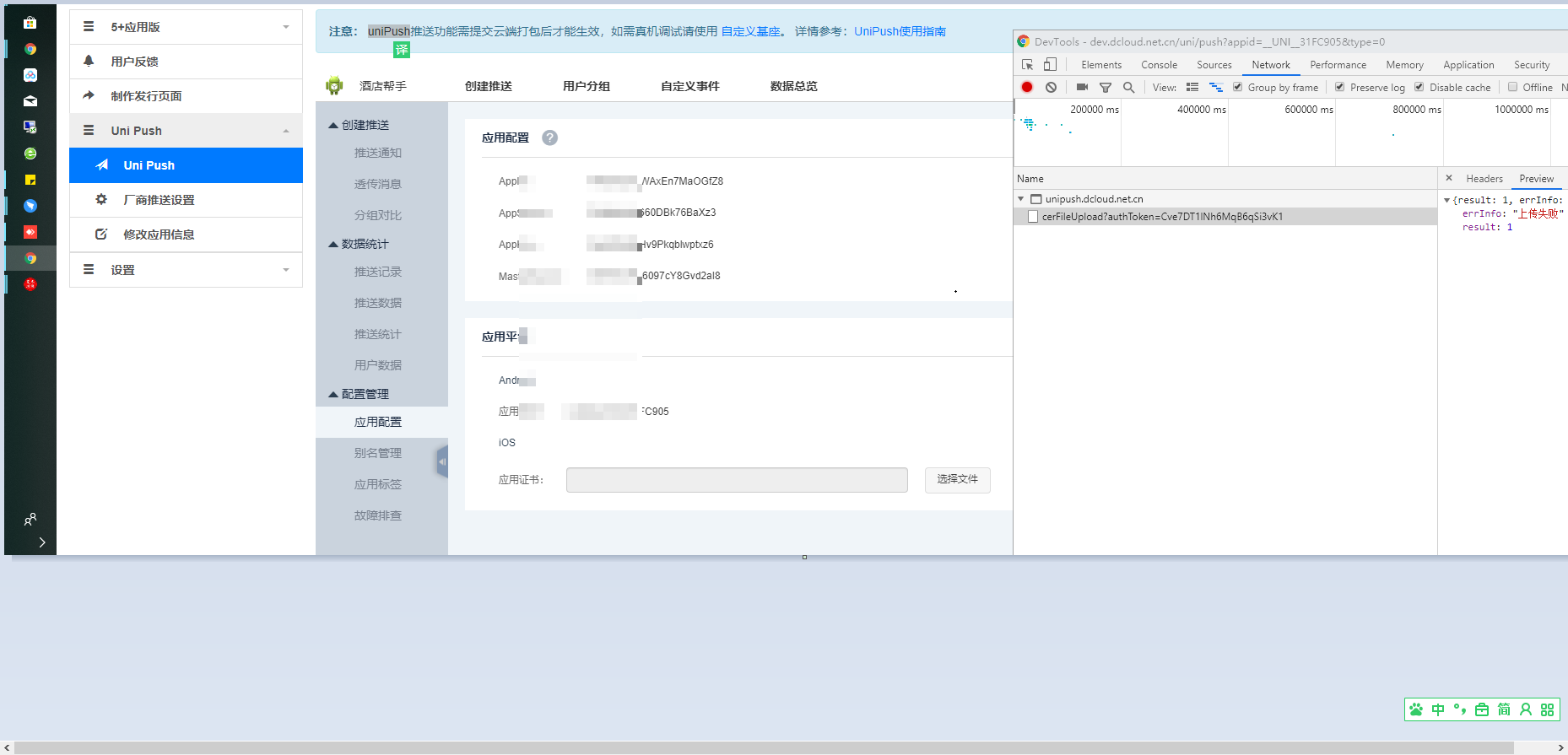Collapse the 配置管理 sidebar group
This screenshot has height=755, width=1568.
tap(333, 394)
